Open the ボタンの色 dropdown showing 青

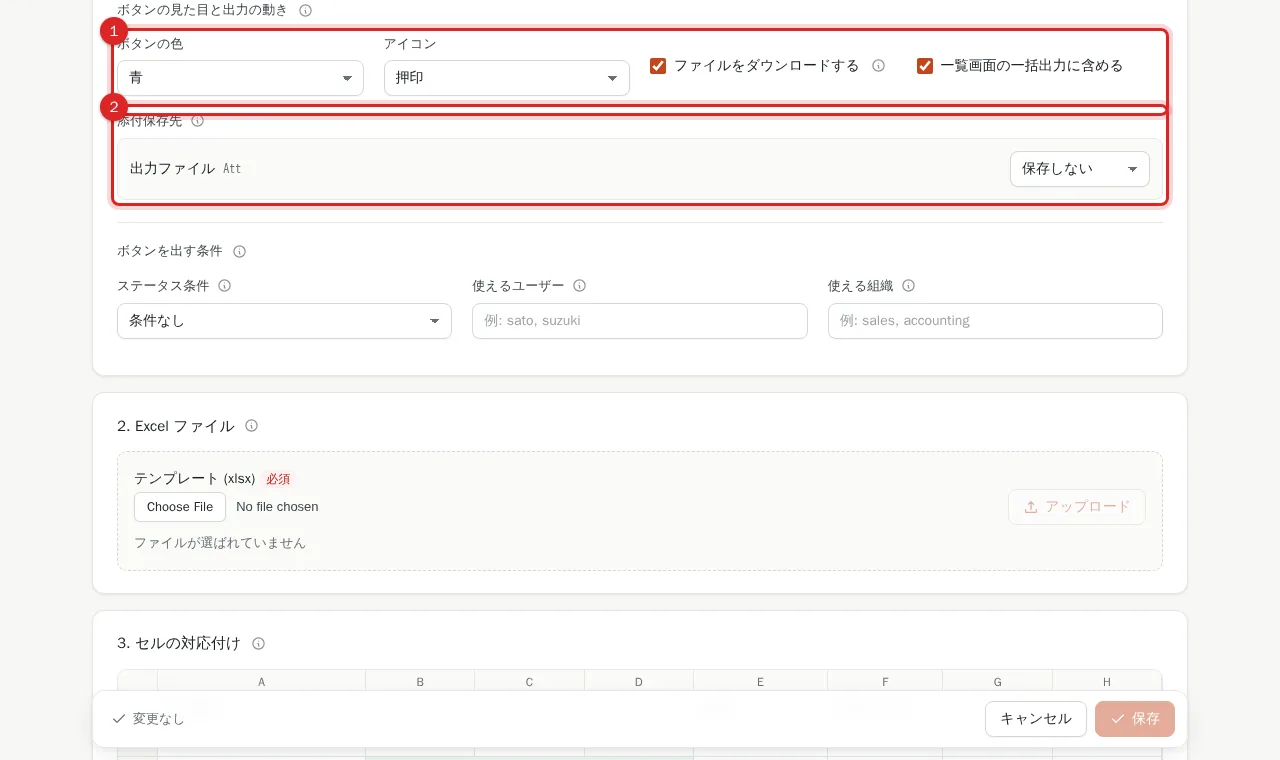point(240,78)
